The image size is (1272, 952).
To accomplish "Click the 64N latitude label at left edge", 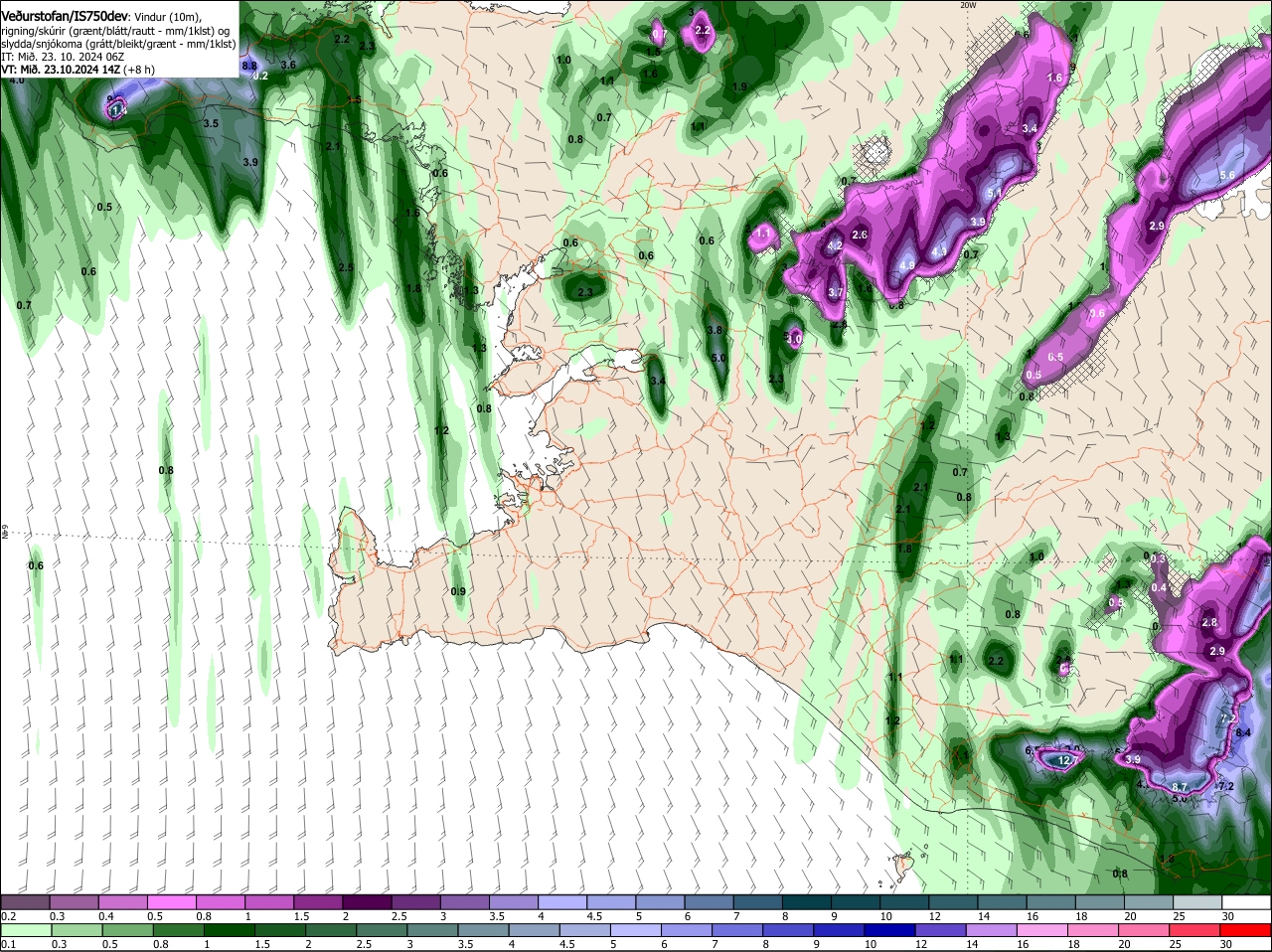I will pos(4,533).
